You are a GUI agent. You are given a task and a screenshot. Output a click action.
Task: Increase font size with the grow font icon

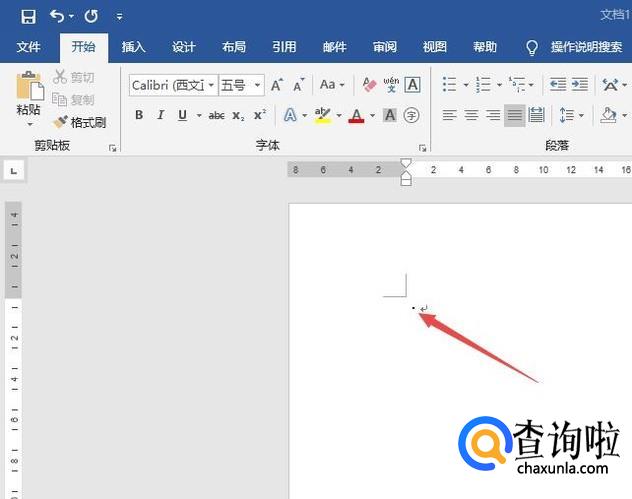click(277, 85)
